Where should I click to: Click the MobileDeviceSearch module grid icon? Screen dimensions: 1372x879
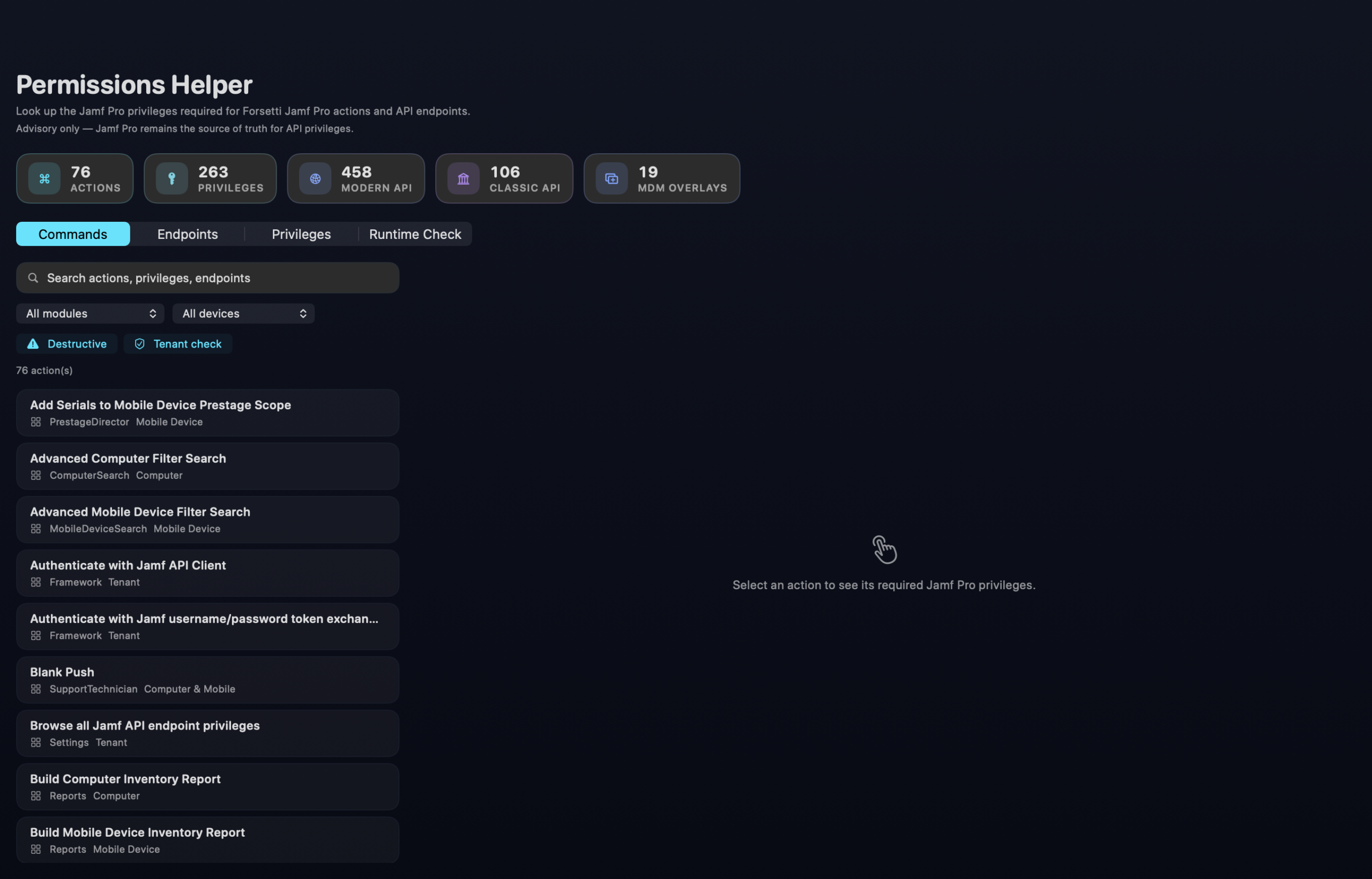(x=36, y=529)
